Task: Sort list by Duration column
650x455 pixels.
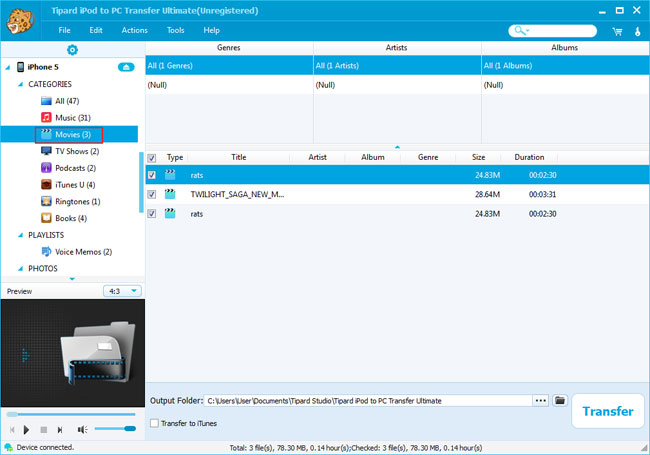Action: click(529, 157)
